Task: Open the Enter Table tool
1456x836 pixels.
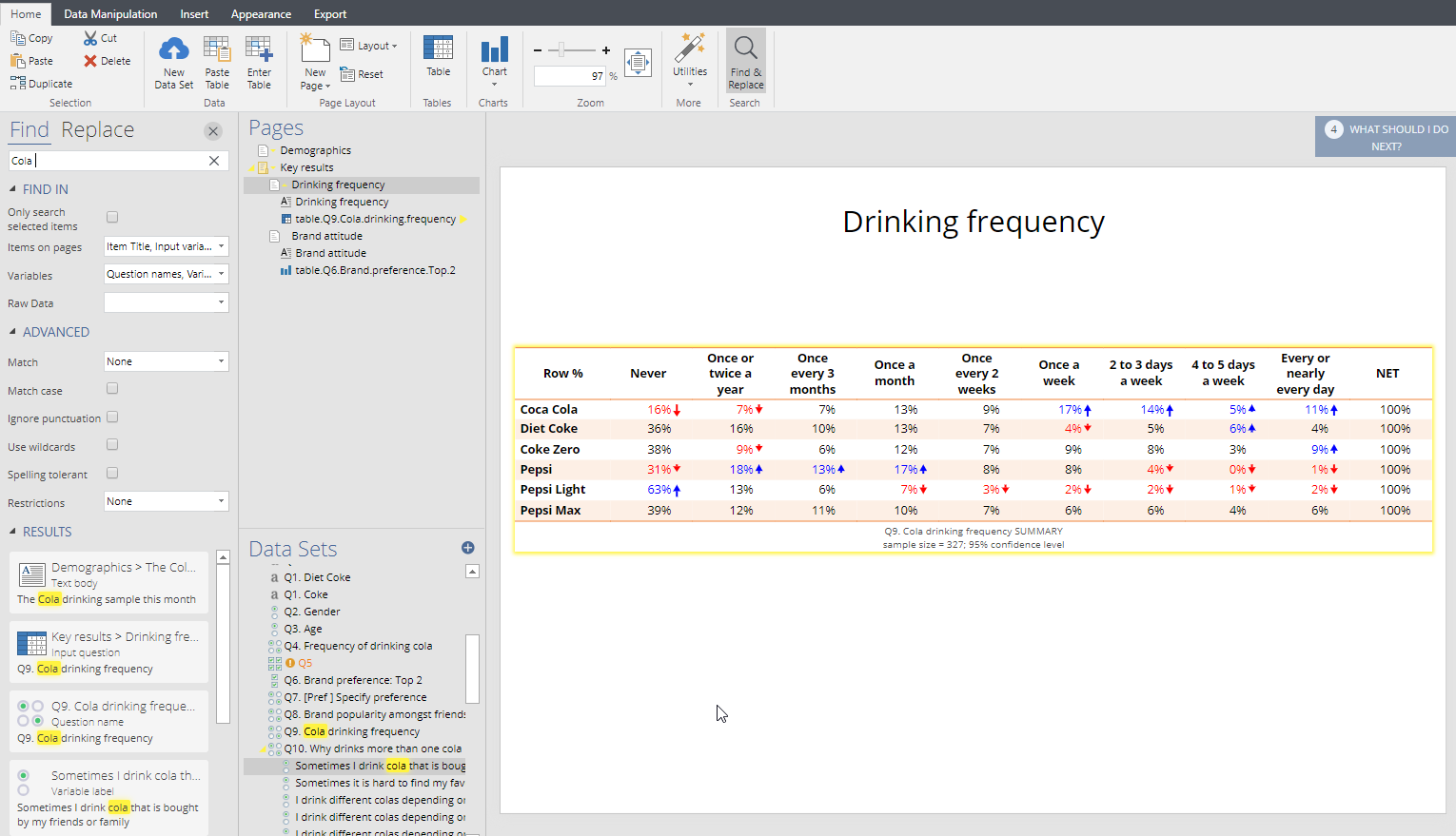Action: point(259,50)
